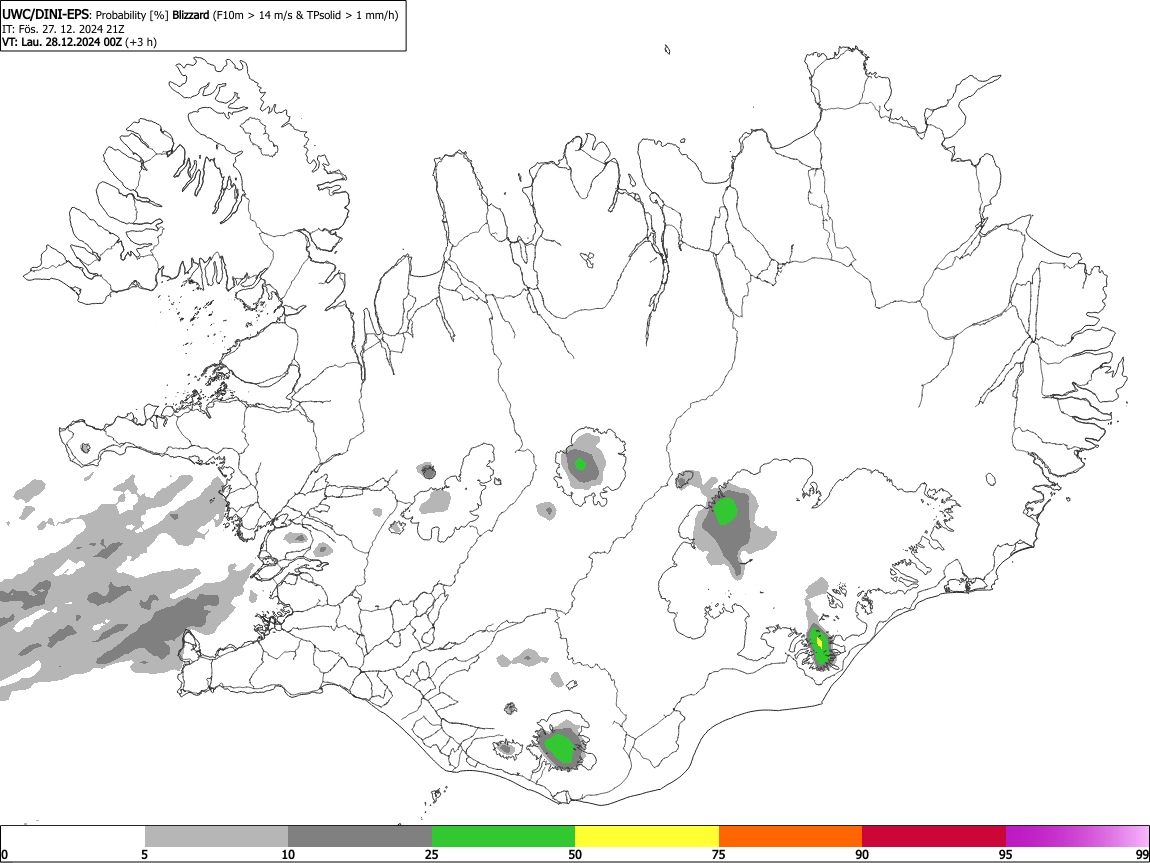Click the green blob on southern Mýrdalsjökull glacier
Image resolution: width=1150 pixels, height=863 pixels.
[x=560, y=748]
